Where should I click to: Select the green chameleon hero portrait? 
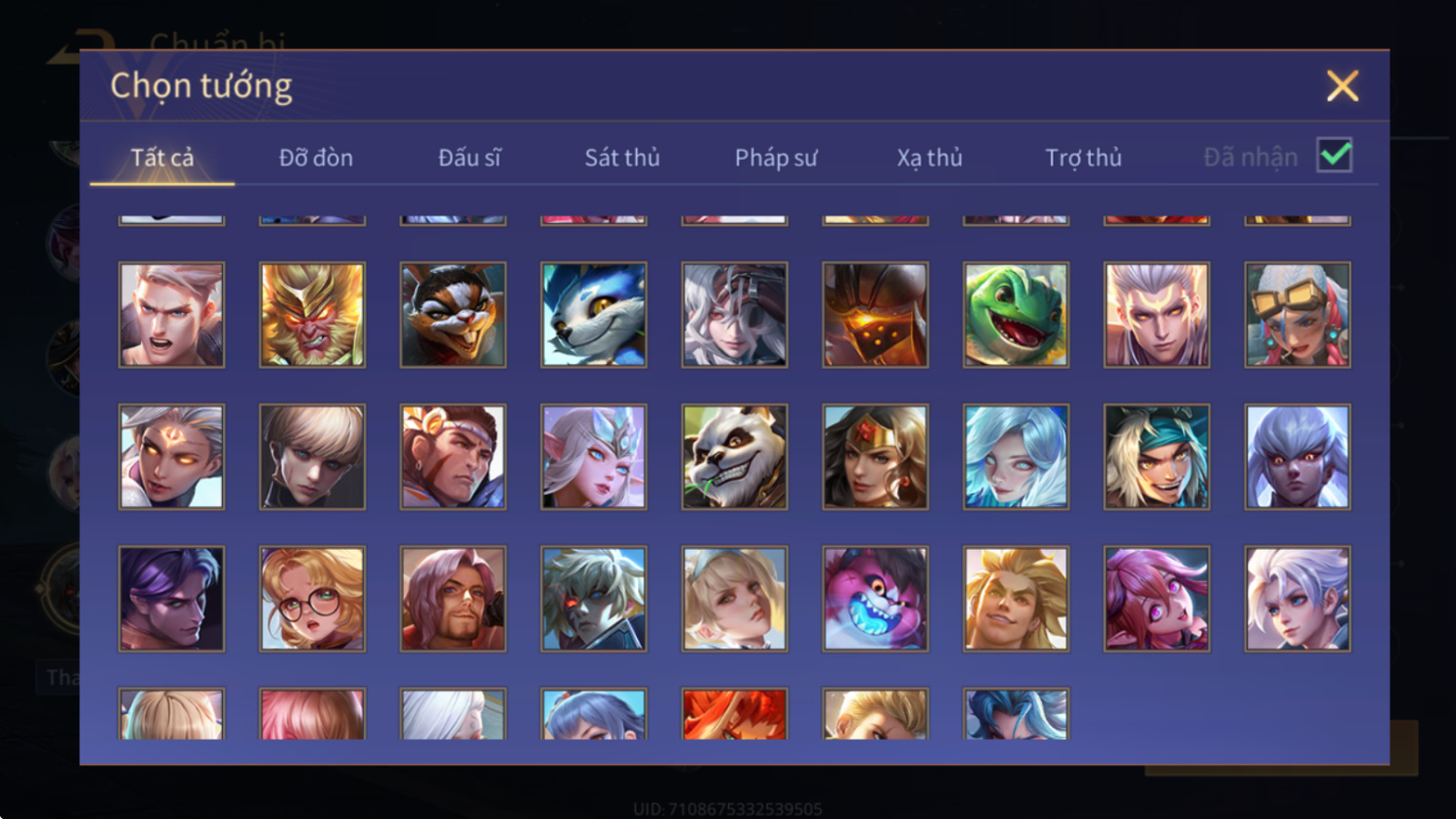click(x=1016, y=315)
